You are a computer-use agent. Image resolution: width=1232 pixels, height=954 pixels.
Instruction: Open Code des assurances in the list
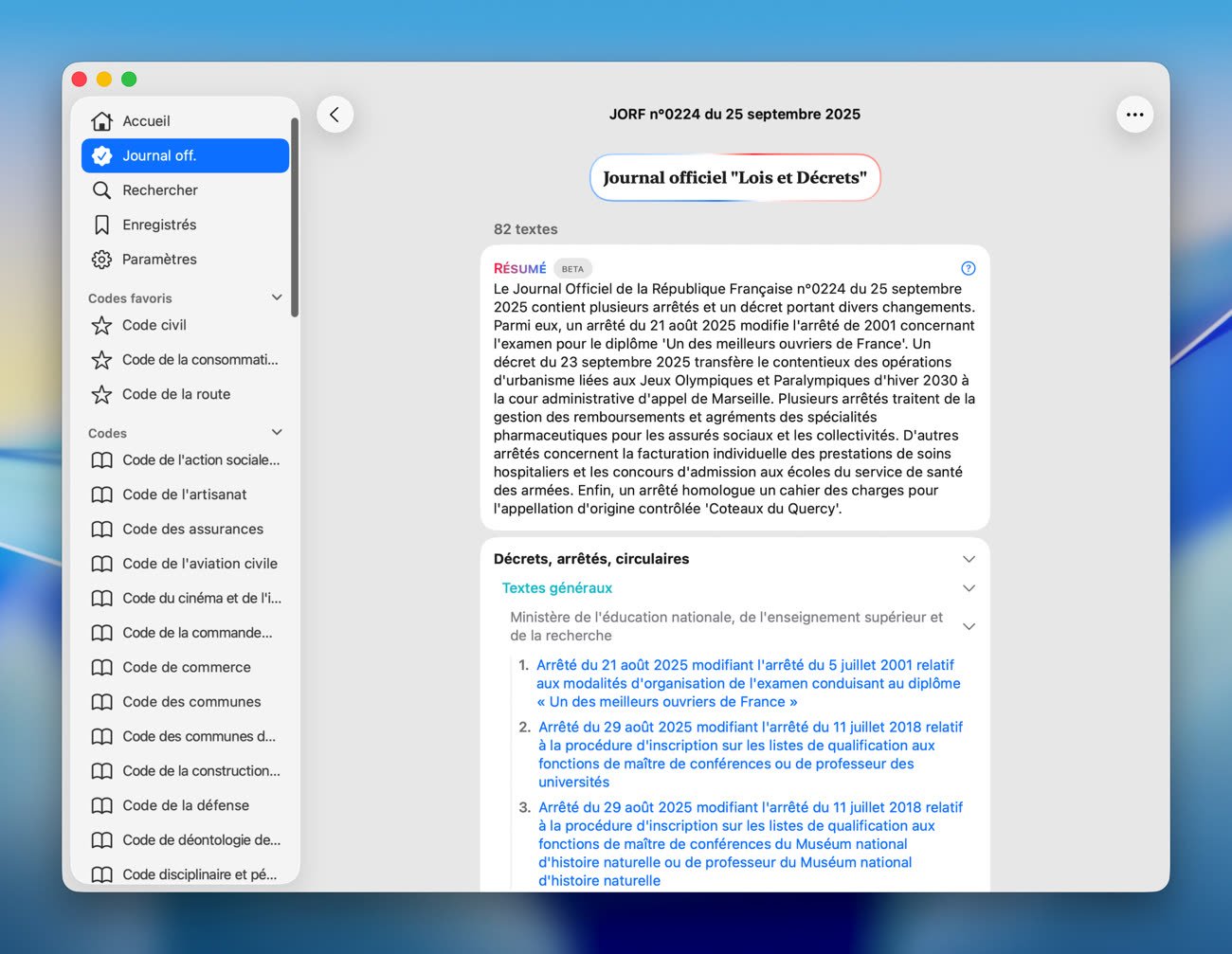tap(185, 530)
